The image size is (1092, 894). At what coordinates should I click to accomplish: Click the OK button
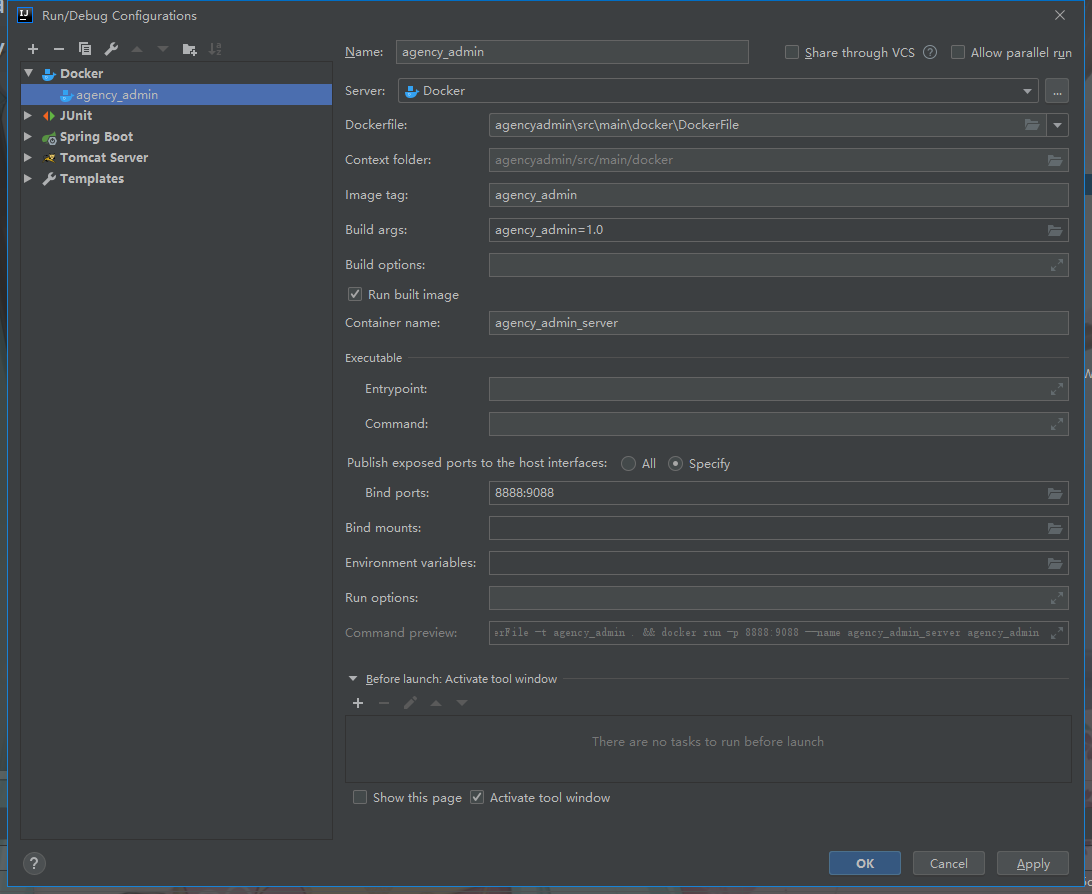coord(864,863)
